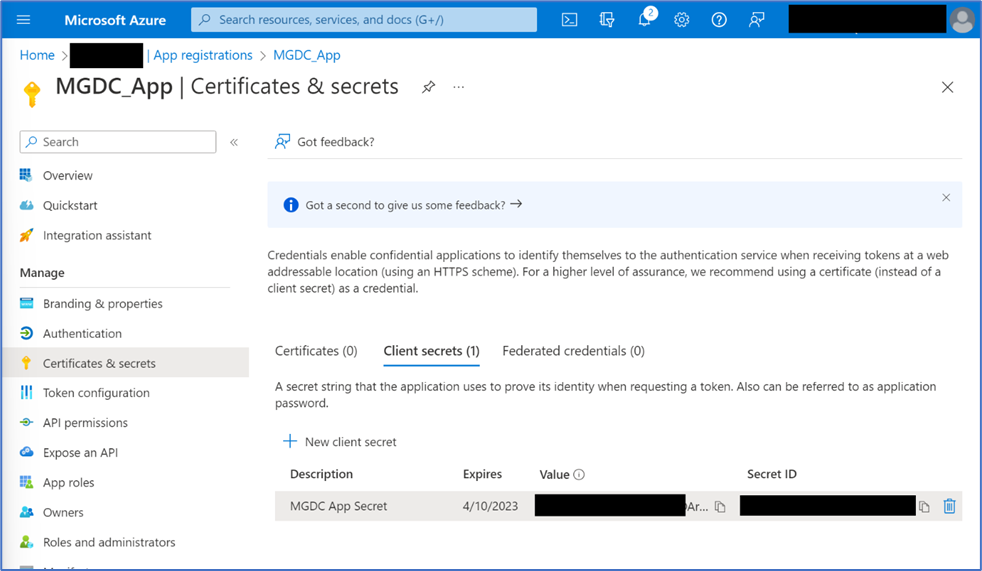The image size is (982, 571).
Task: Open the more options ellipsis menu
Action: coord(459,87)
